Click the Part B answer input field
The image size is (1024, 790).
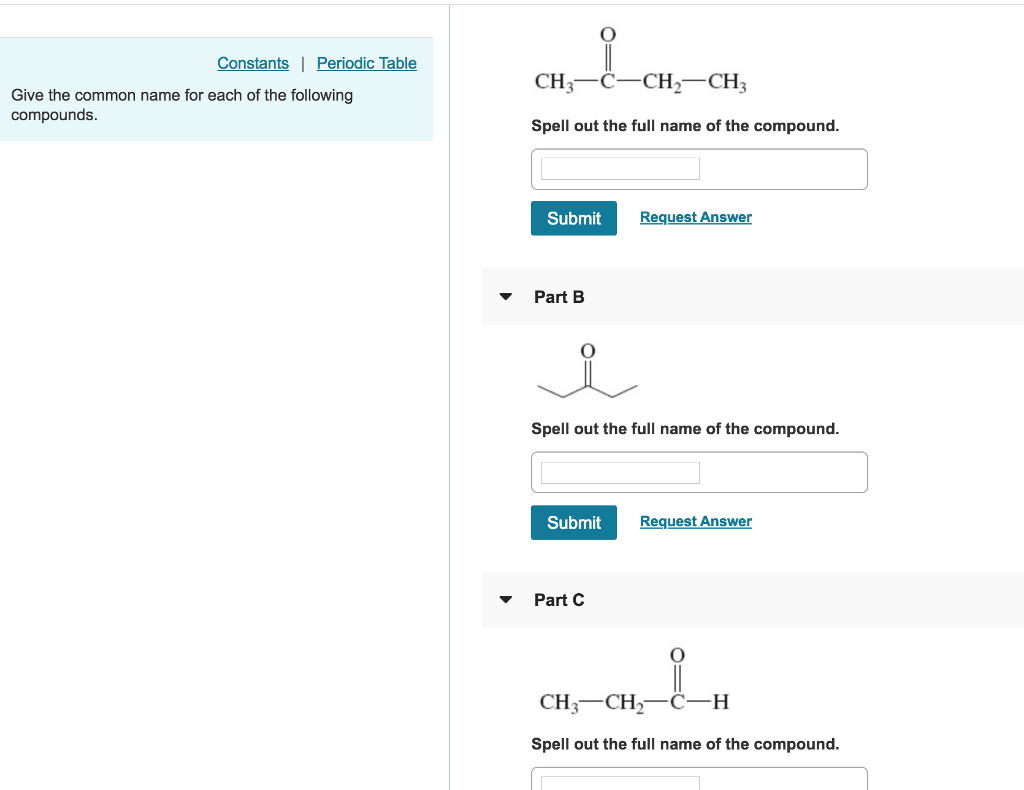[617, 472]
